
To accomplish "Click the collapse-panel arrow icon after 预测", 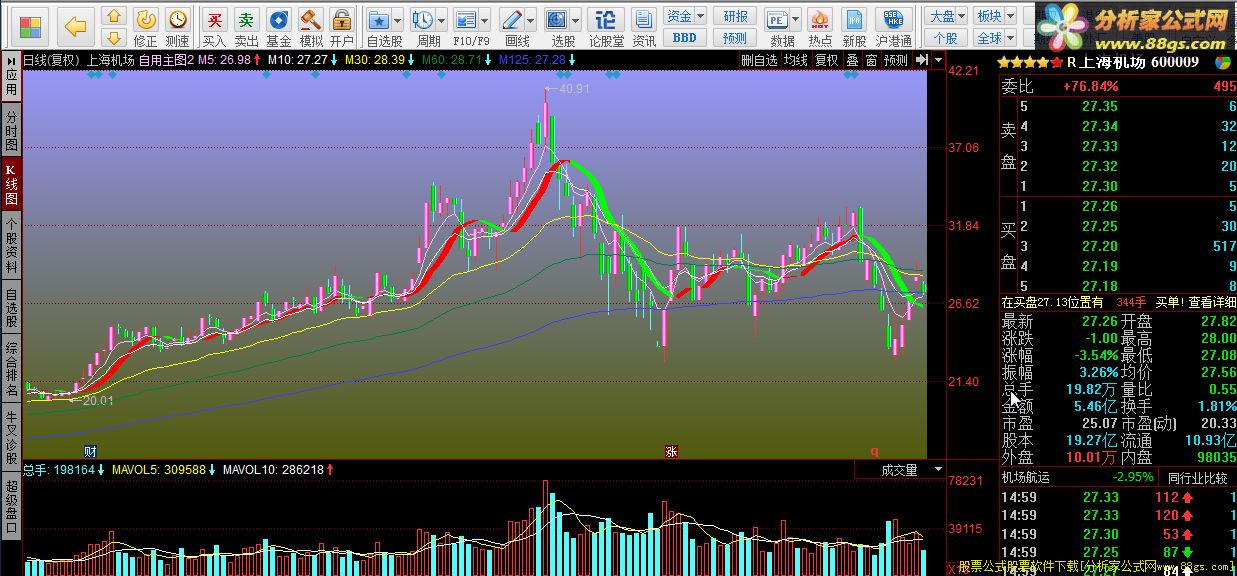I will pyautogui.click(x=921, y=60).
